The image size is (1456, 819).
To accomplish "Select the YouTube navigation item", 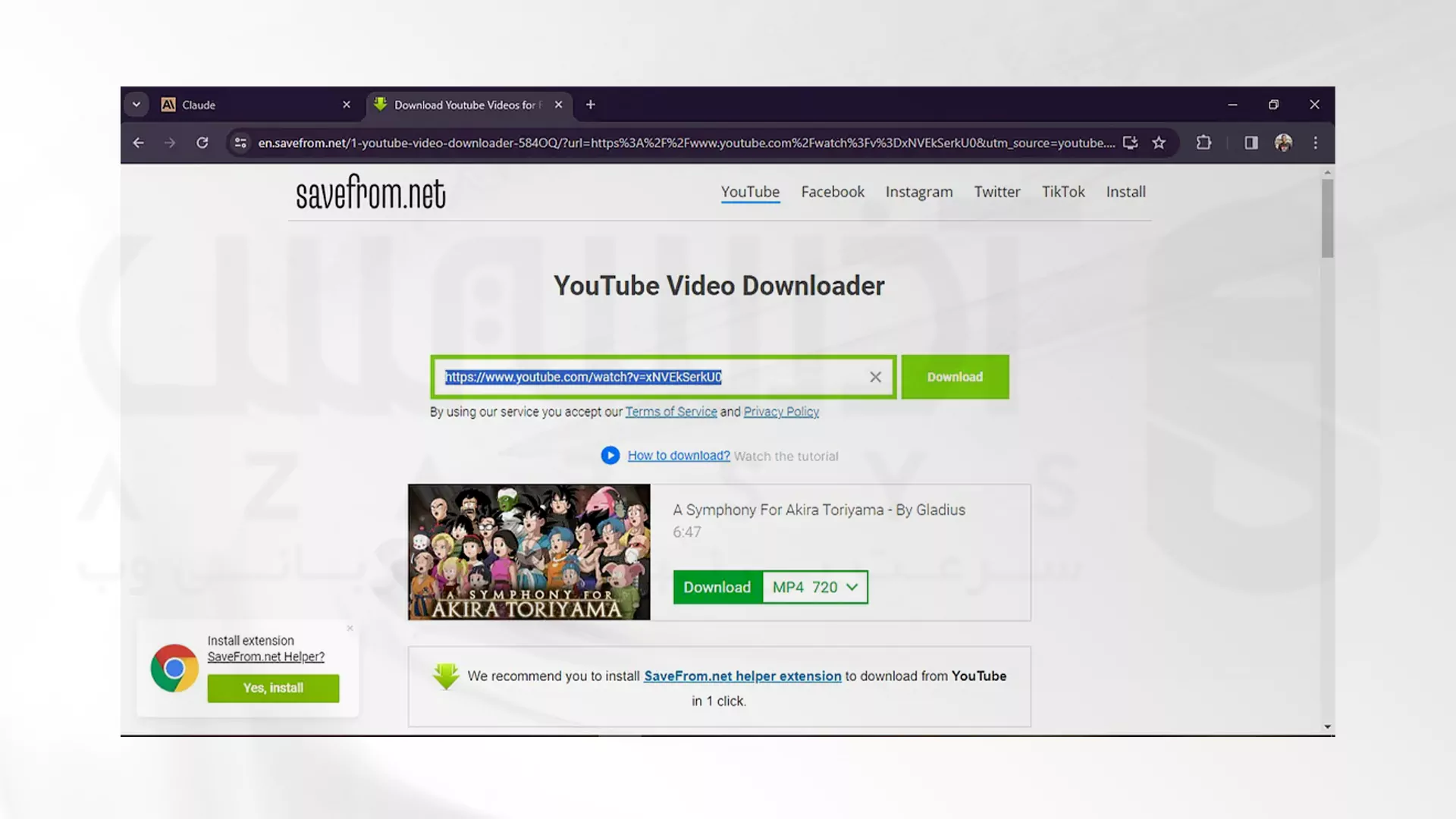I will (x=750, y=192).
